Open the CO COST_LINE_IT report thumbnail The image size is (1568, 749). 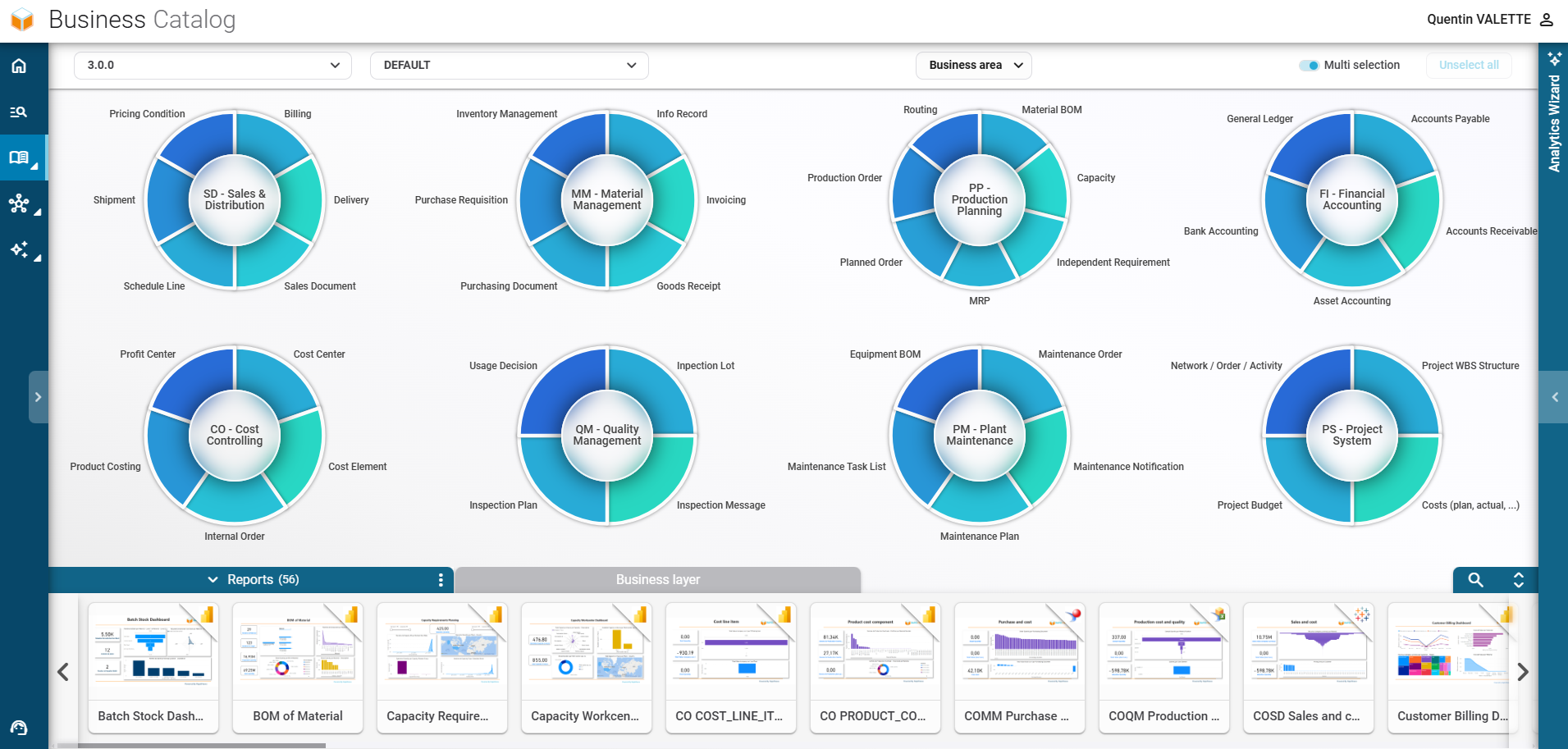[x=731, y=668]
